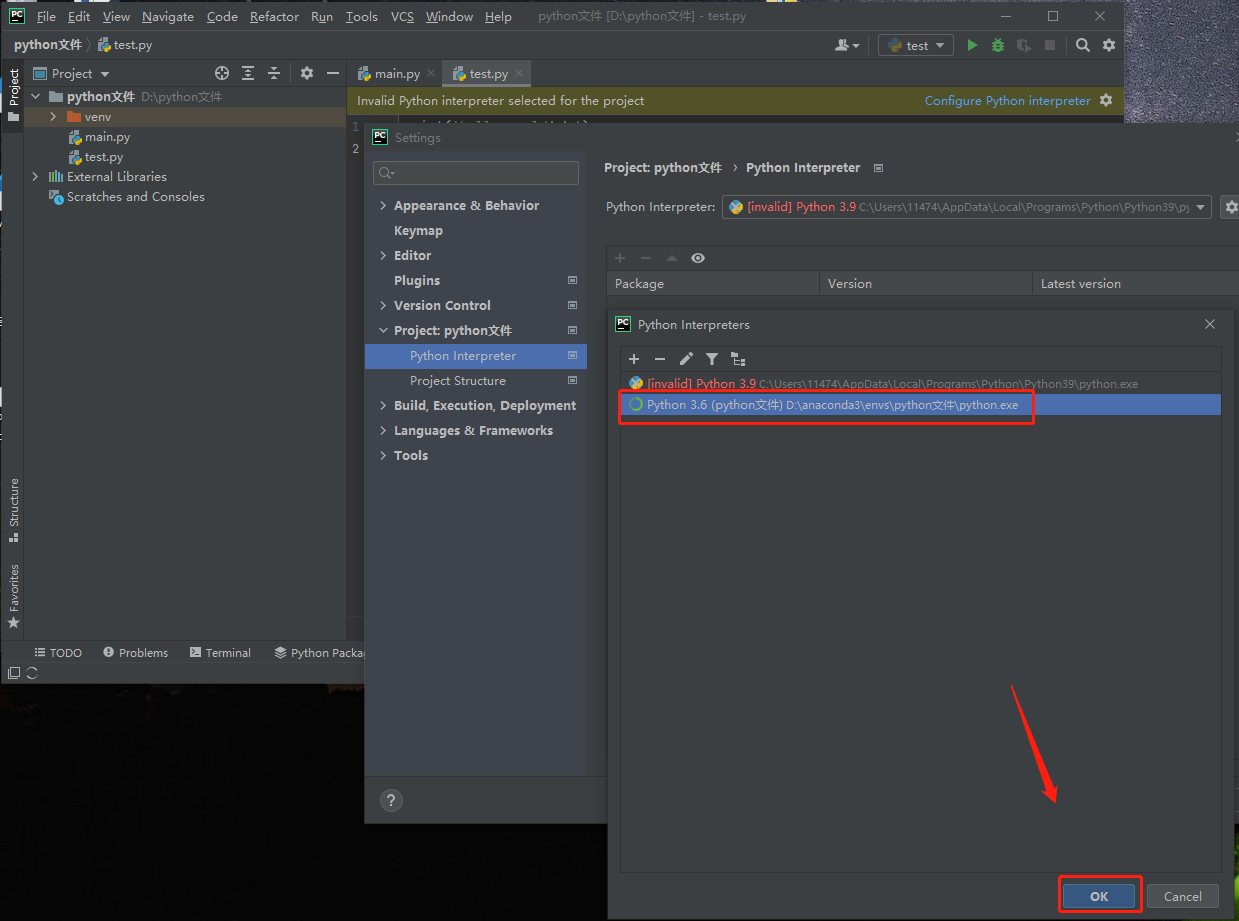Expand the venv folder
Viewport: 1239px width, 921px height.
[54, 117]
